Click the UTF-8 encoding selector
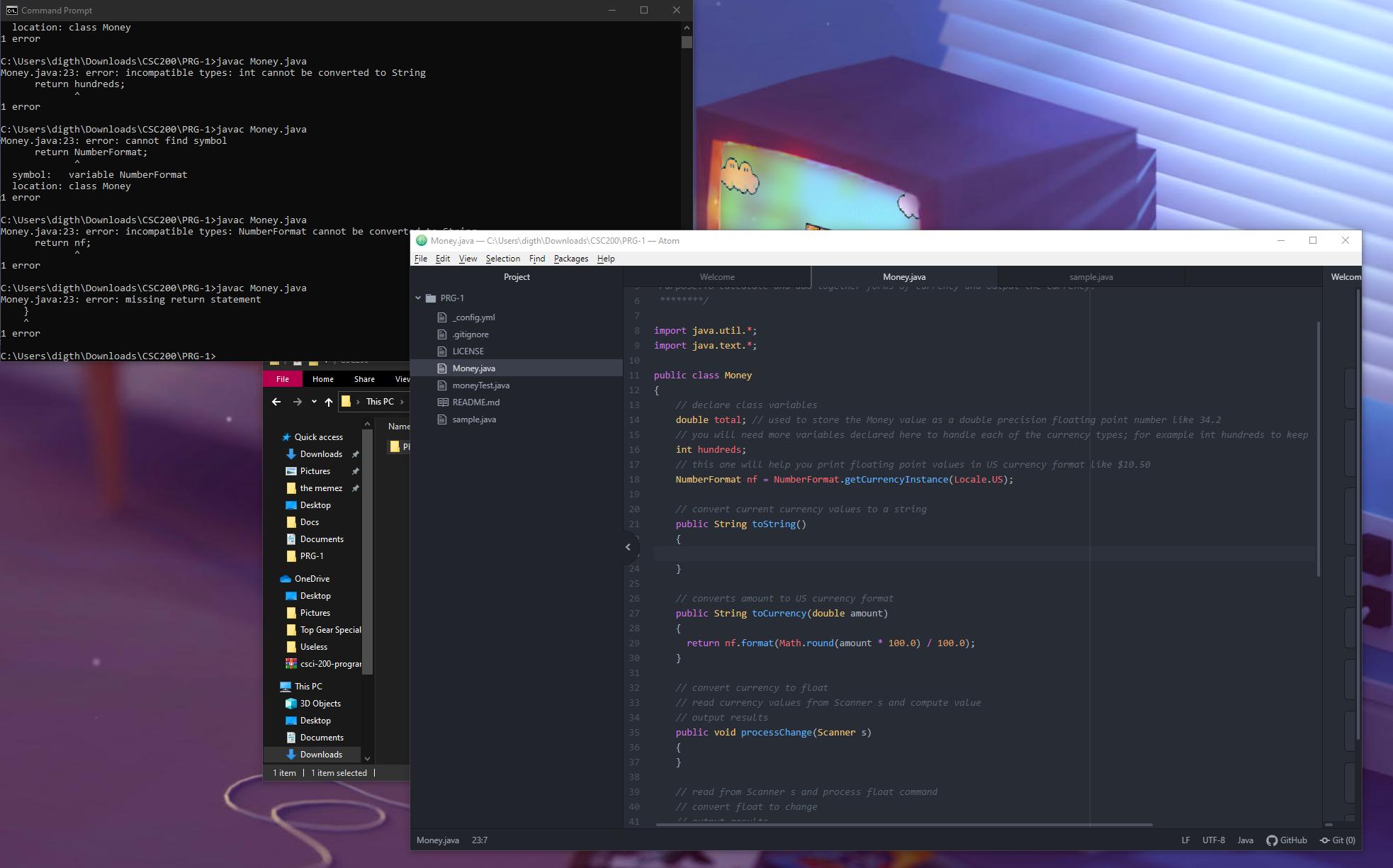Viewport: 1393px width, 868px height. click(1213, 840)
